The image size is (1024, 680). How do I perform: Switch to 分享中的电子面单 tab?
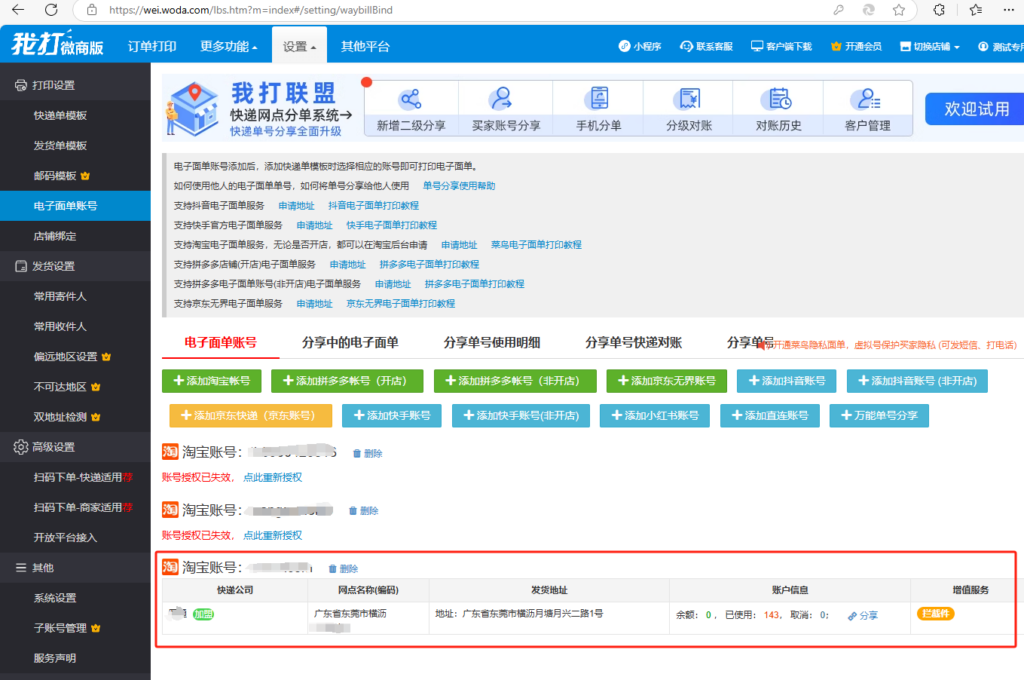click(350, 342)
